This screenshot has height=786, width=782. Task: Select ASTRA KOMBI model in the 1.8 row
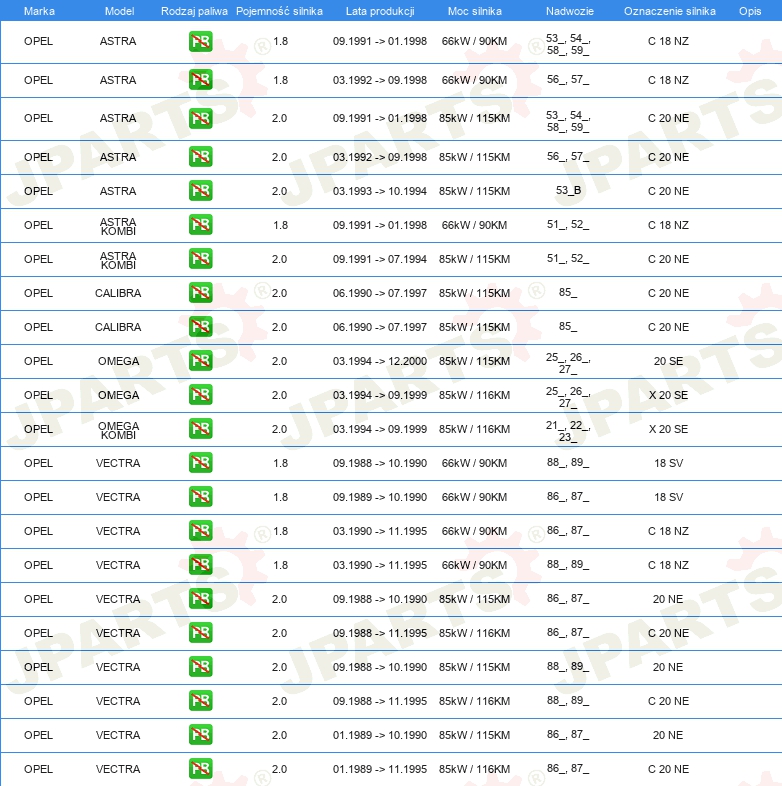[118, 226]
